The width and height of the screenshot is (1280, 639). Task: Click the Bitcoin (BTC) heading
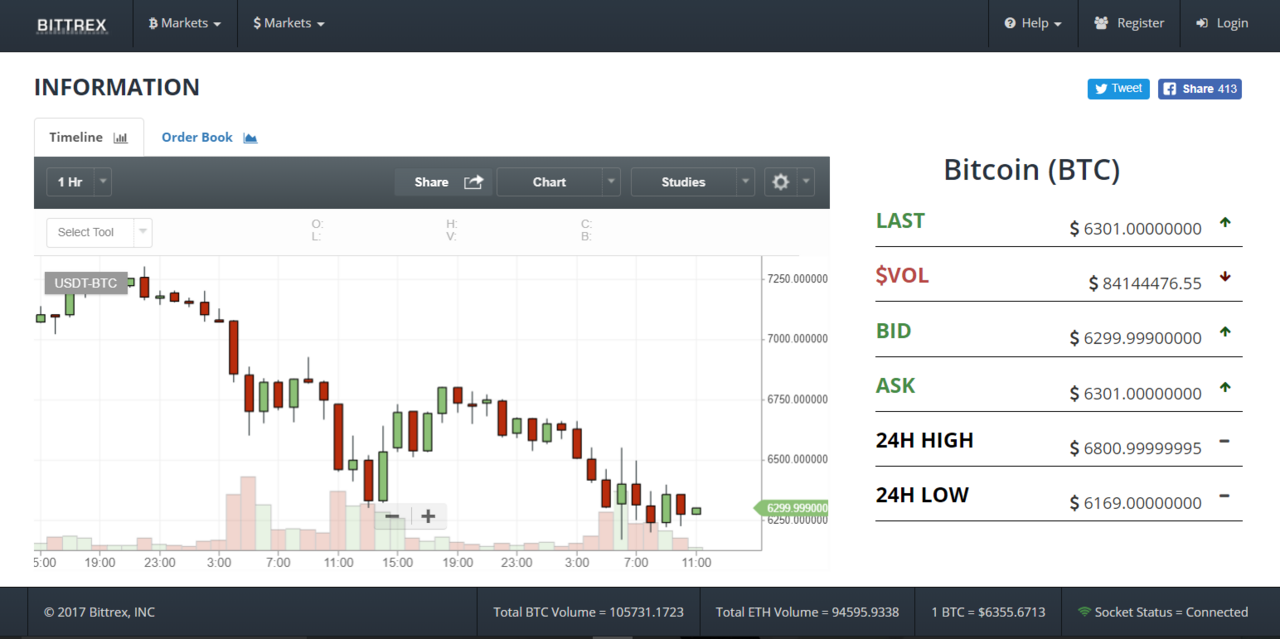click(x=1032, y=170)
